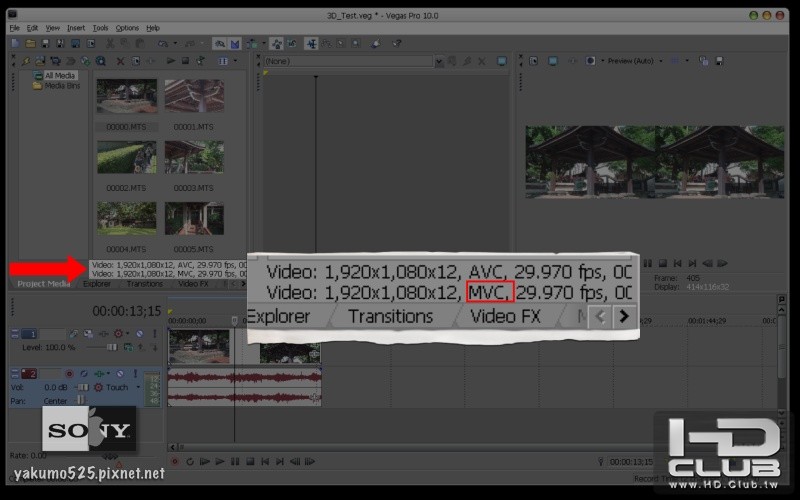Screen dimensions: 800x500
Task: Open the Tools menu
Action: pos(100,29)
